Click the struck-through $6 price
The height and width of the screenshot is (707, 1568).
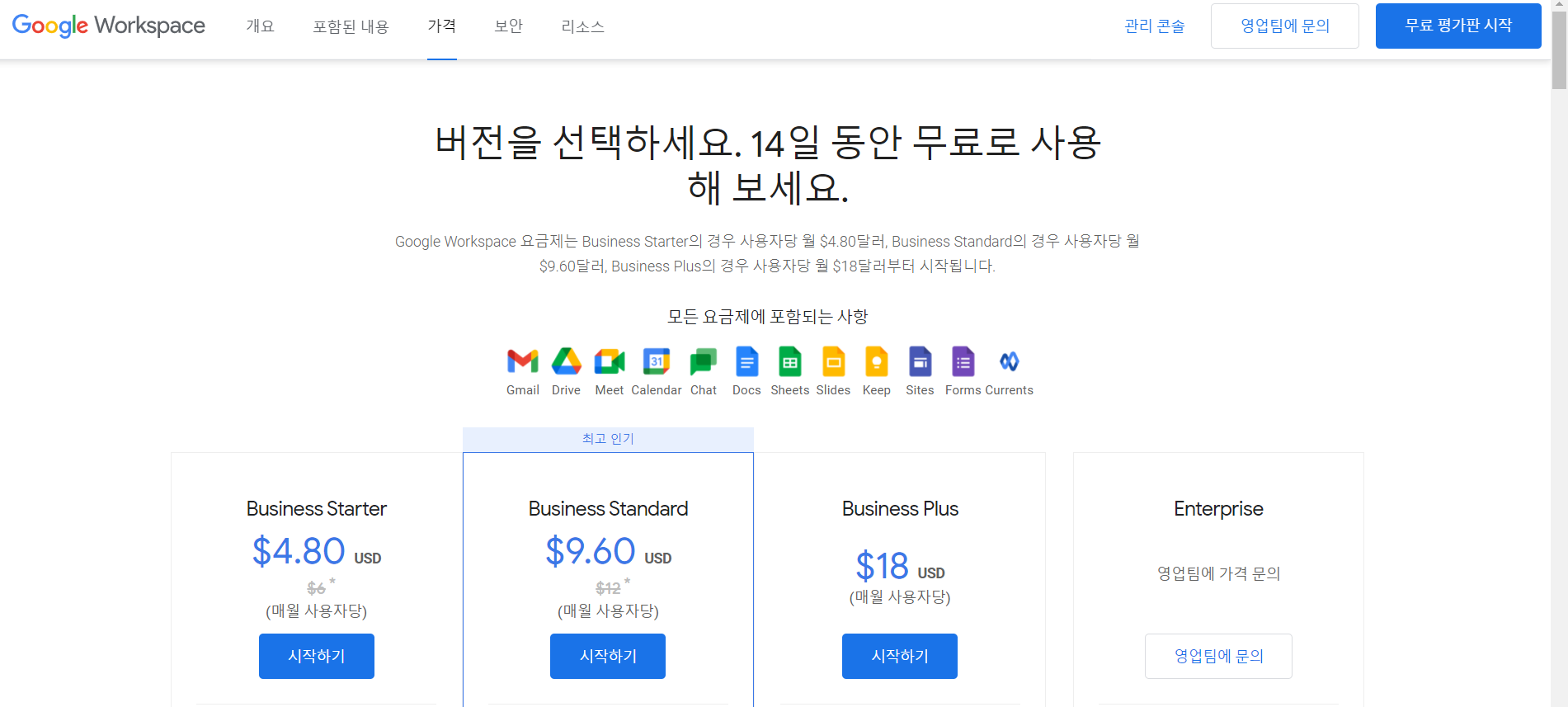[316, 588]
